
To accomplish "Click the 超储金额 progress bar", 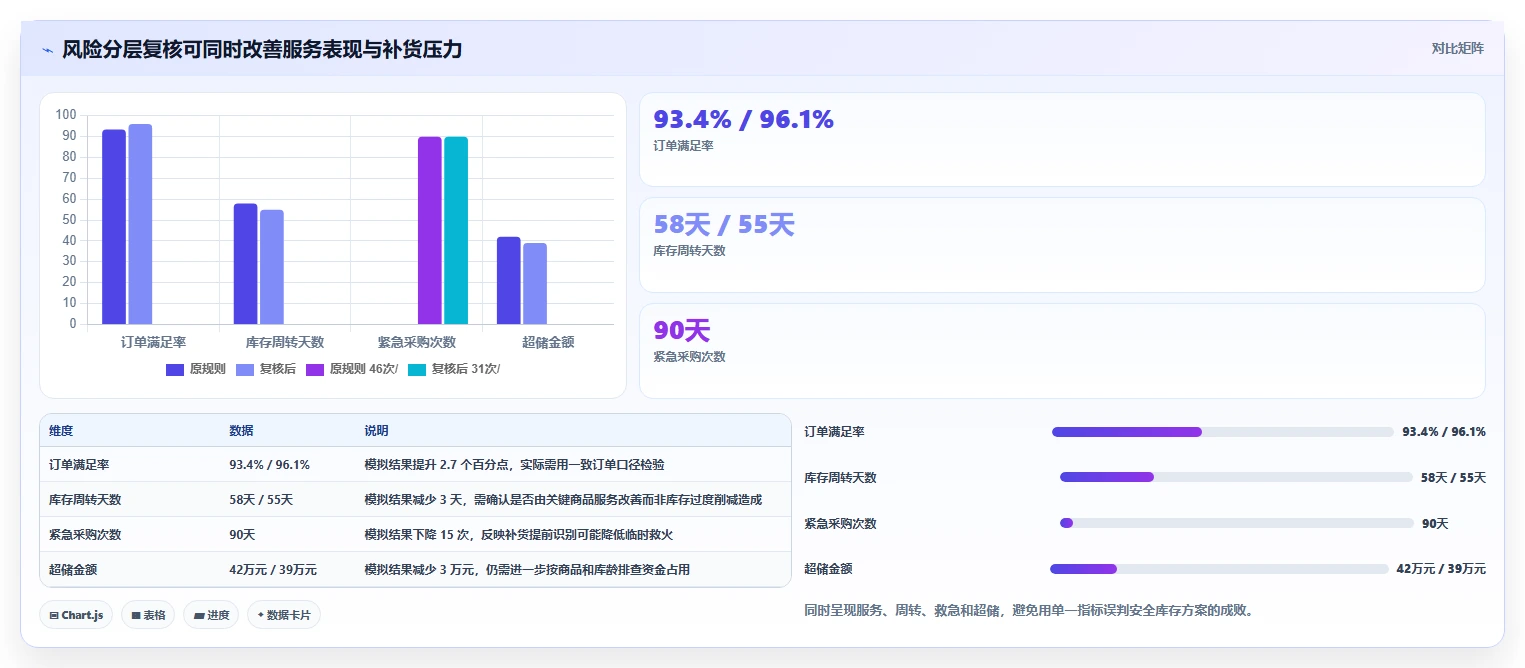I will point(1219,569).
